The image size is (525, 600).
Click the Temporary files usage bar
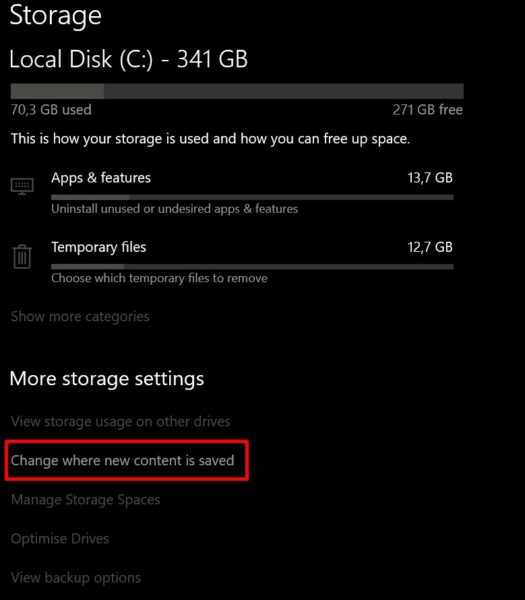[x=252, y=267]
